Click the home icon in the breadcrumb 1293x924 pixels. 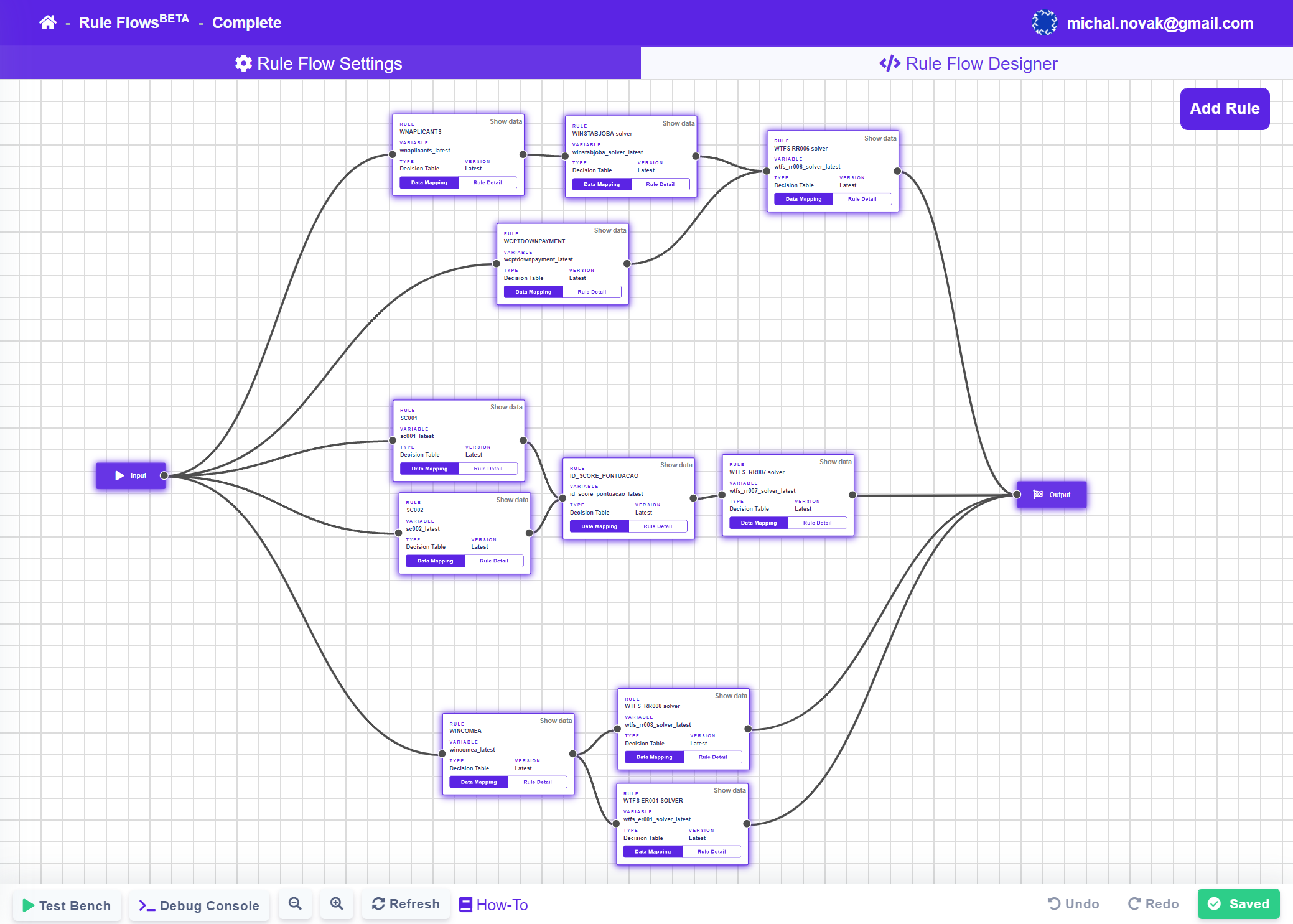point(48,22)
